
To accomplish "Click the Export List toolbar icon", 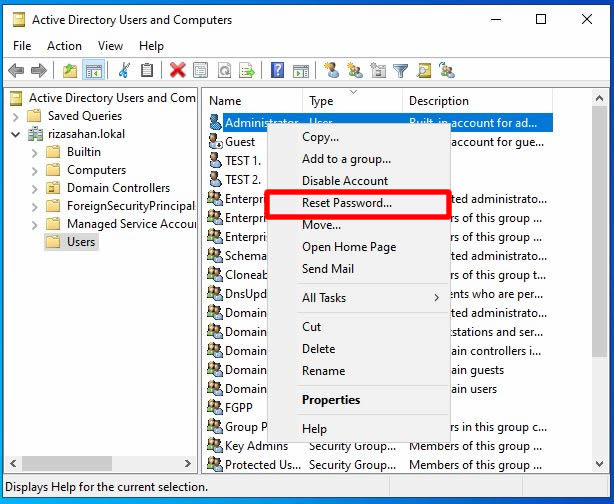I will click(247, 71).
